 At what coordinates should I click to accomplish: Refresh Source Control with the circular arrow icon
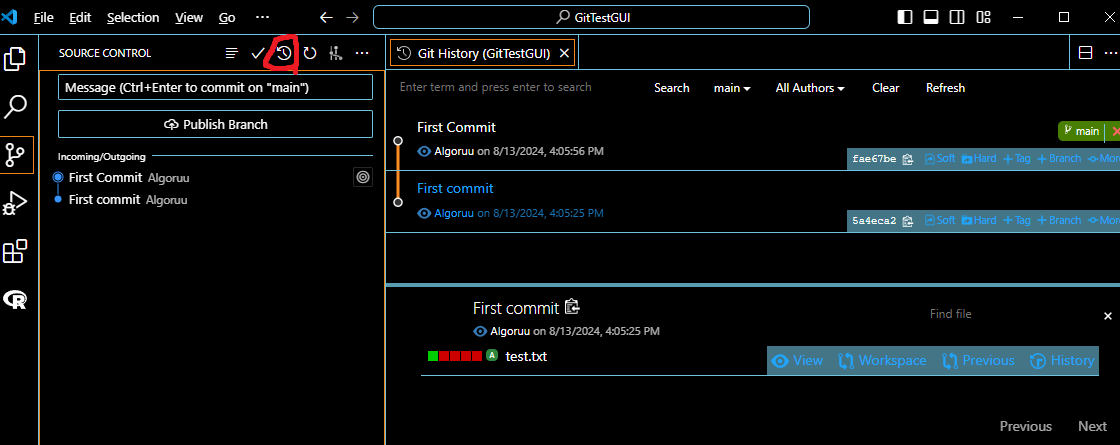310,53
